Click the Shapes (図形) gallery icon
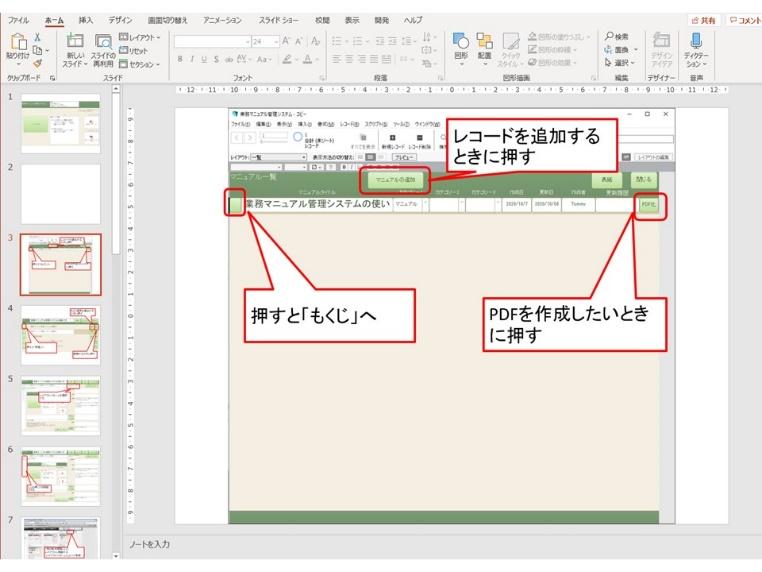This screenshot has width=762, height=572. [x=461, y=41]
